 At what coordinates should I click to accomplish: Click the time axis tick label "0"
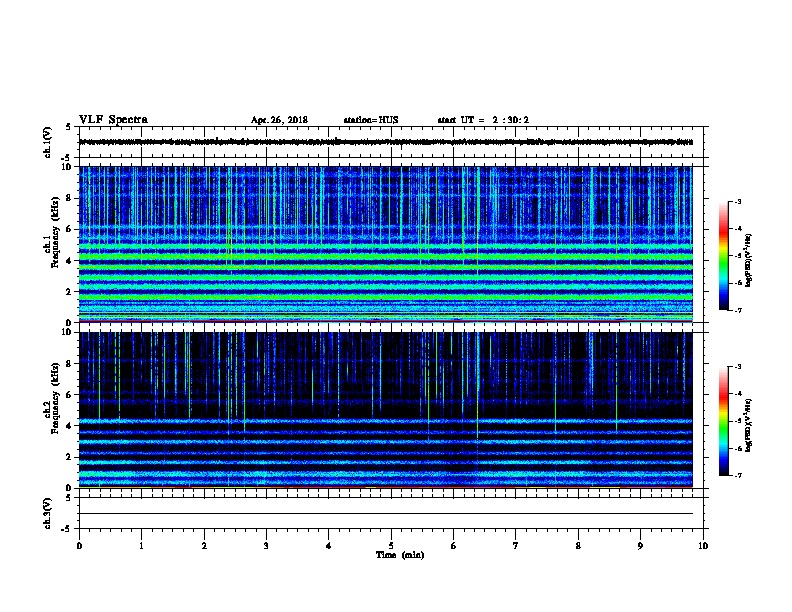click(x=79, y=546)
